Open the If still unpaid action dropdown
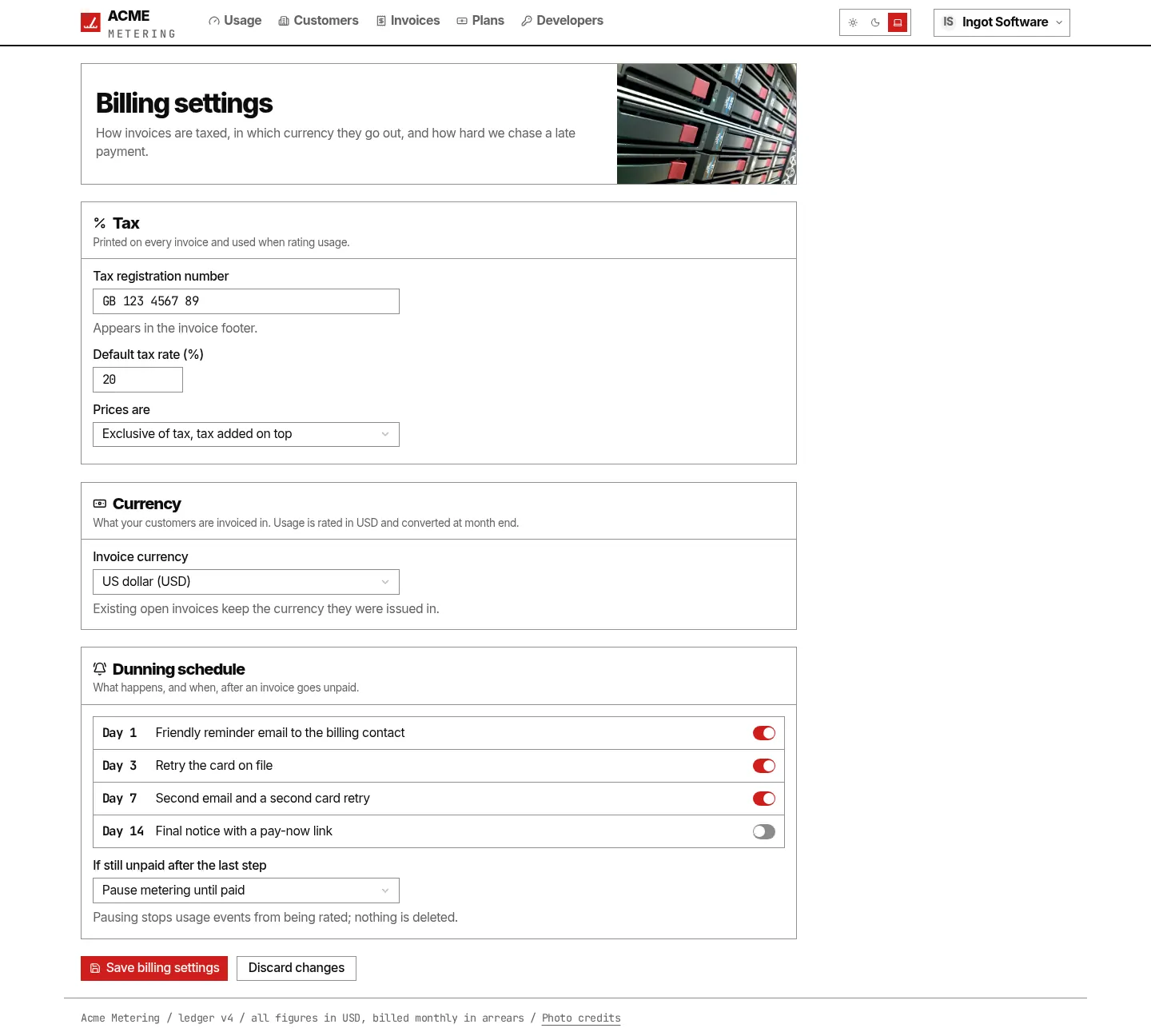1151x1036 pixels. 246,891
